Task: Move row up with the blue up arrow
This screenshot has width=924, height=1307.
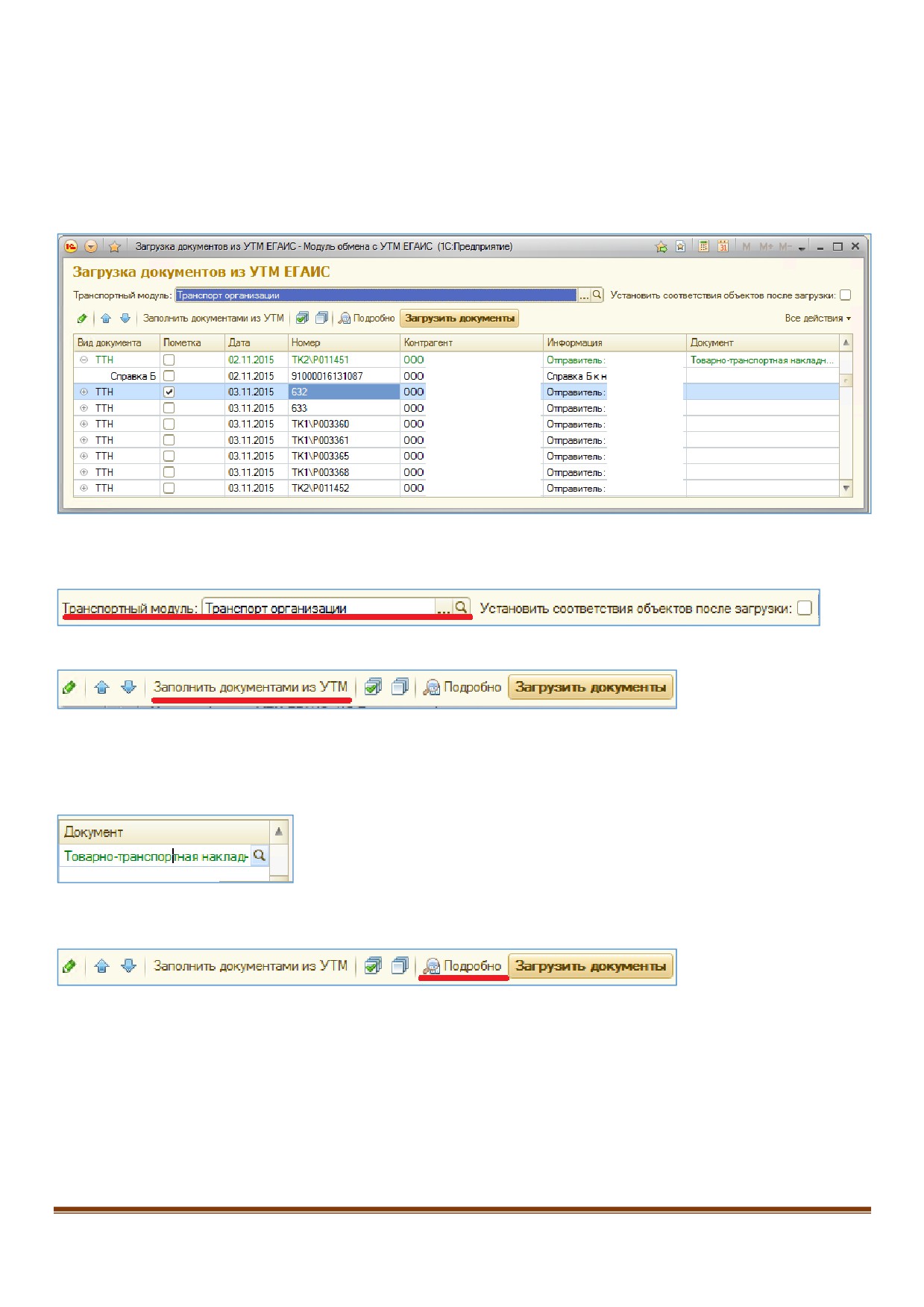Action: pos(106,319)
